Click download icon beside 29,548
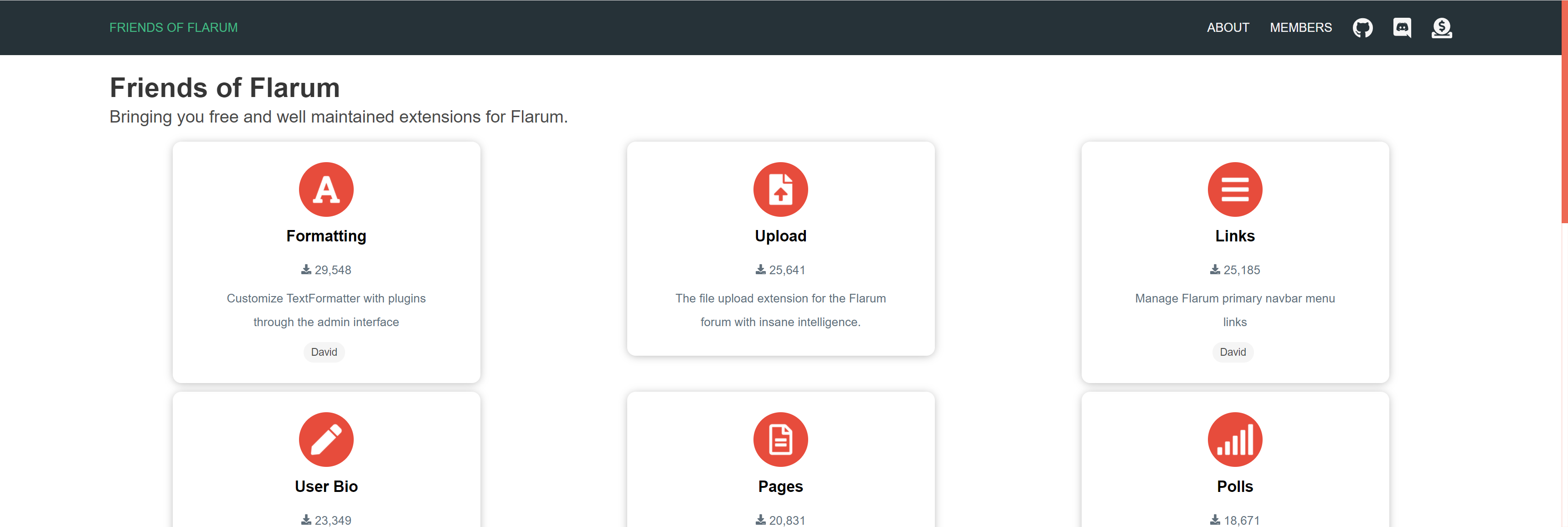 [x=306, y=270]
